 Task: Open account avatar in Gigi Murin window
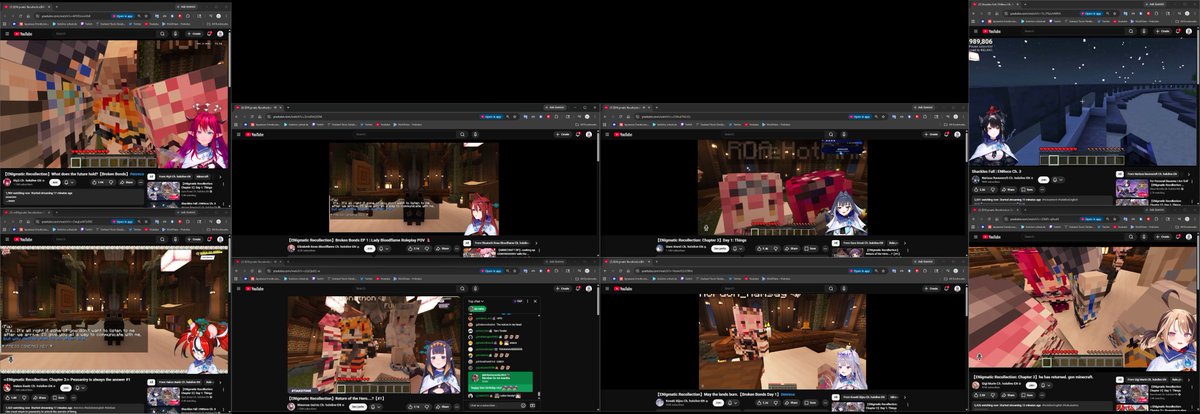pos(1188,237)
